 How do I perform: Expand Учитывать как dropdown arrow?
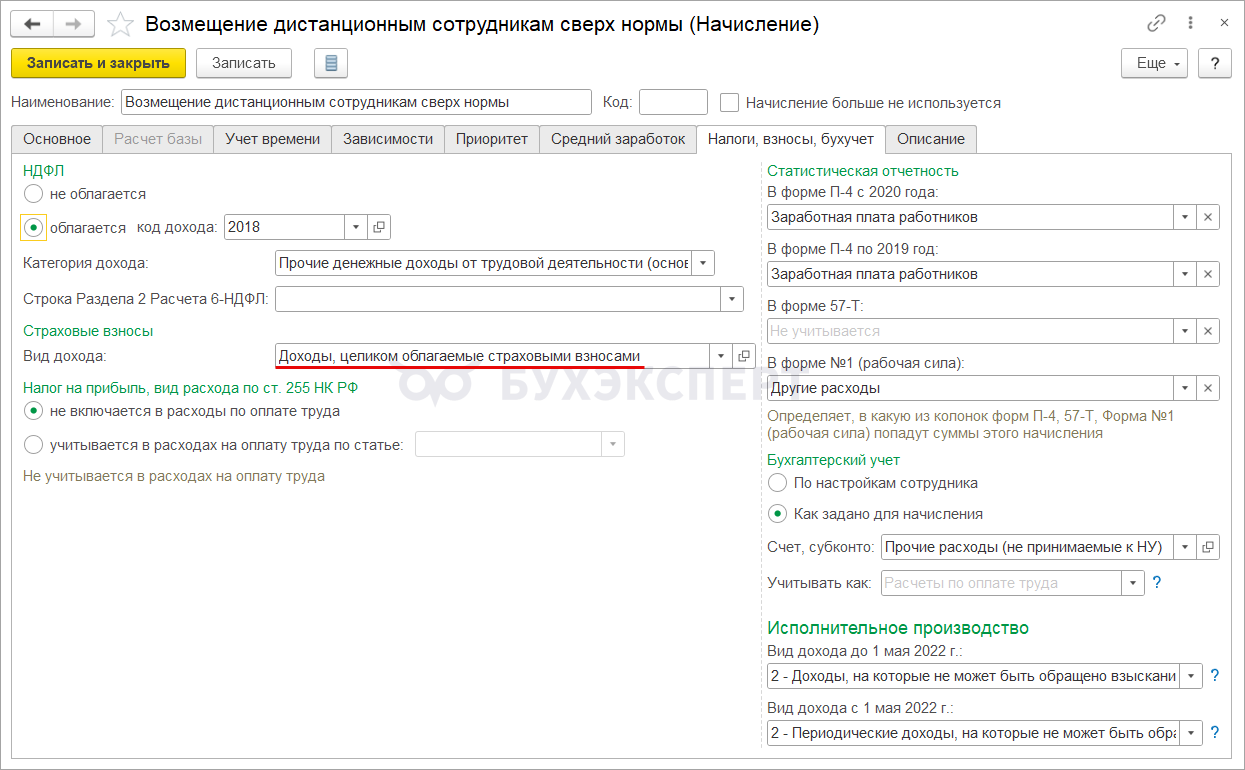pos(1133,583)
